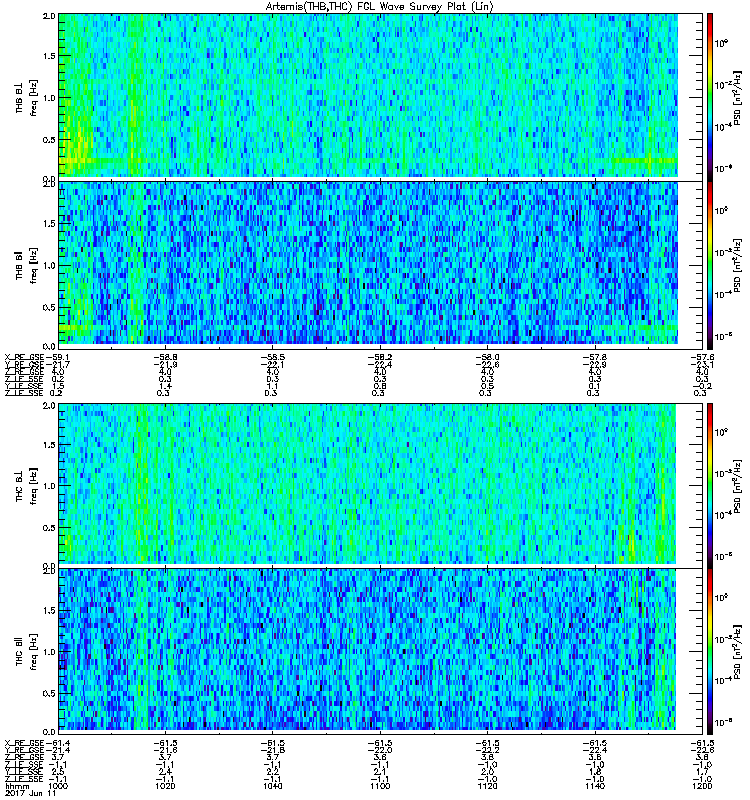Click the THC Y_RE_GSE value '-22.2'
Screen dimensions: 750x800
487,750
